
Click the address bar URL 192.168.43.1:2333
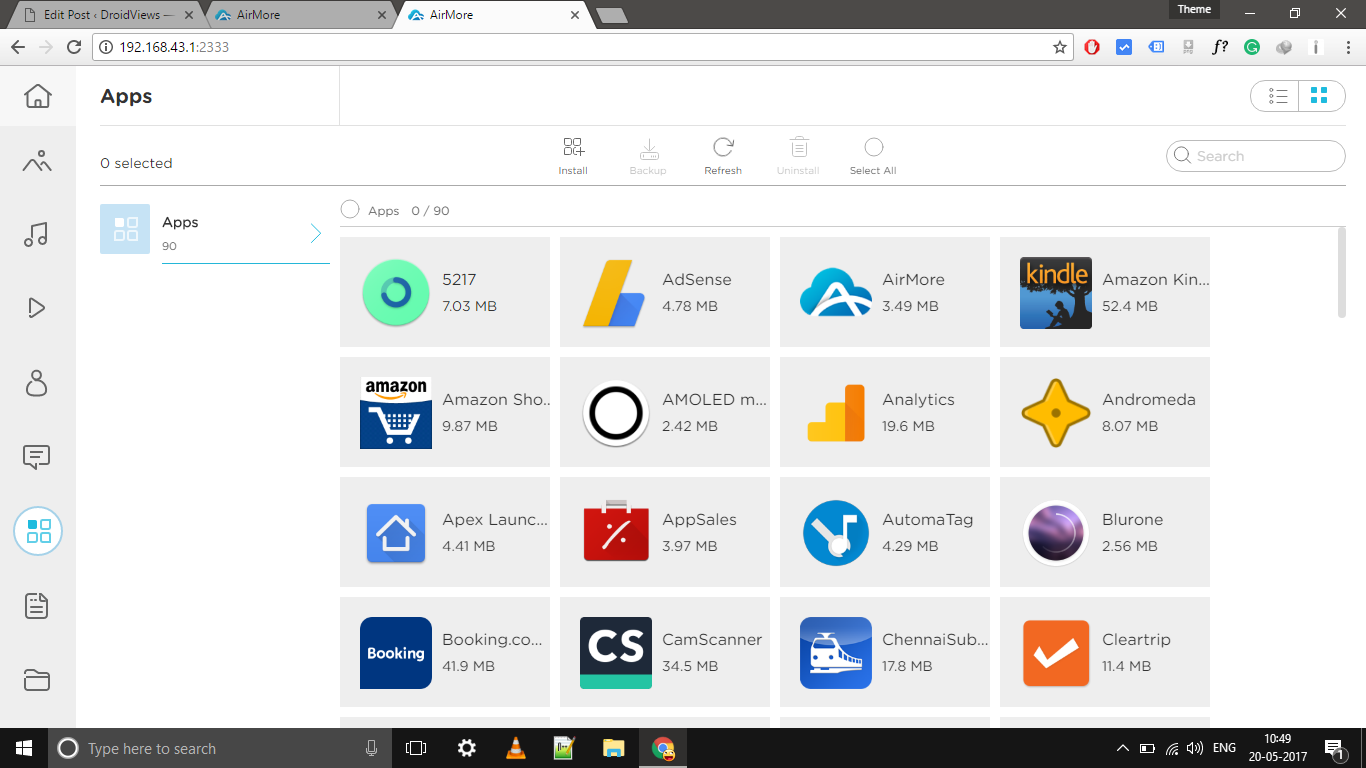[174, 47]
